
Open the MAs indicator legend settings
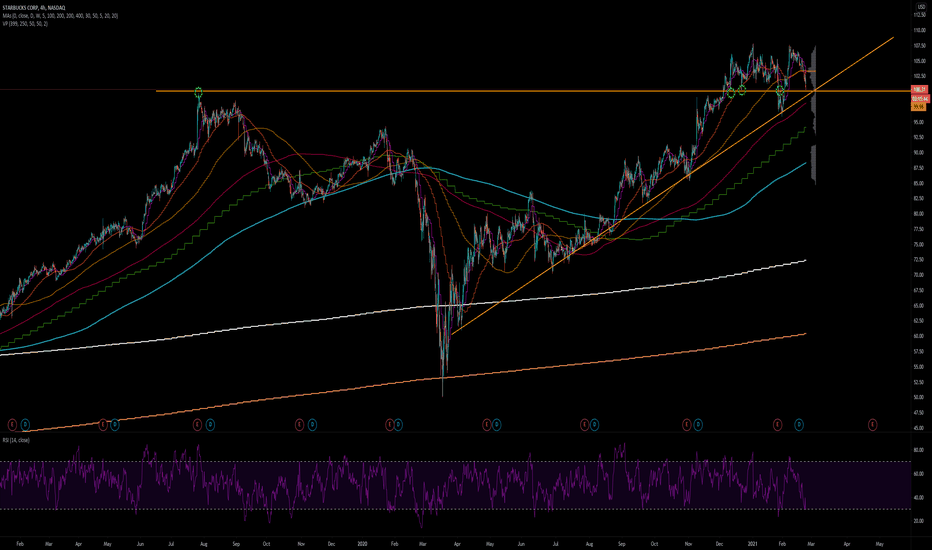pos(60,15)
